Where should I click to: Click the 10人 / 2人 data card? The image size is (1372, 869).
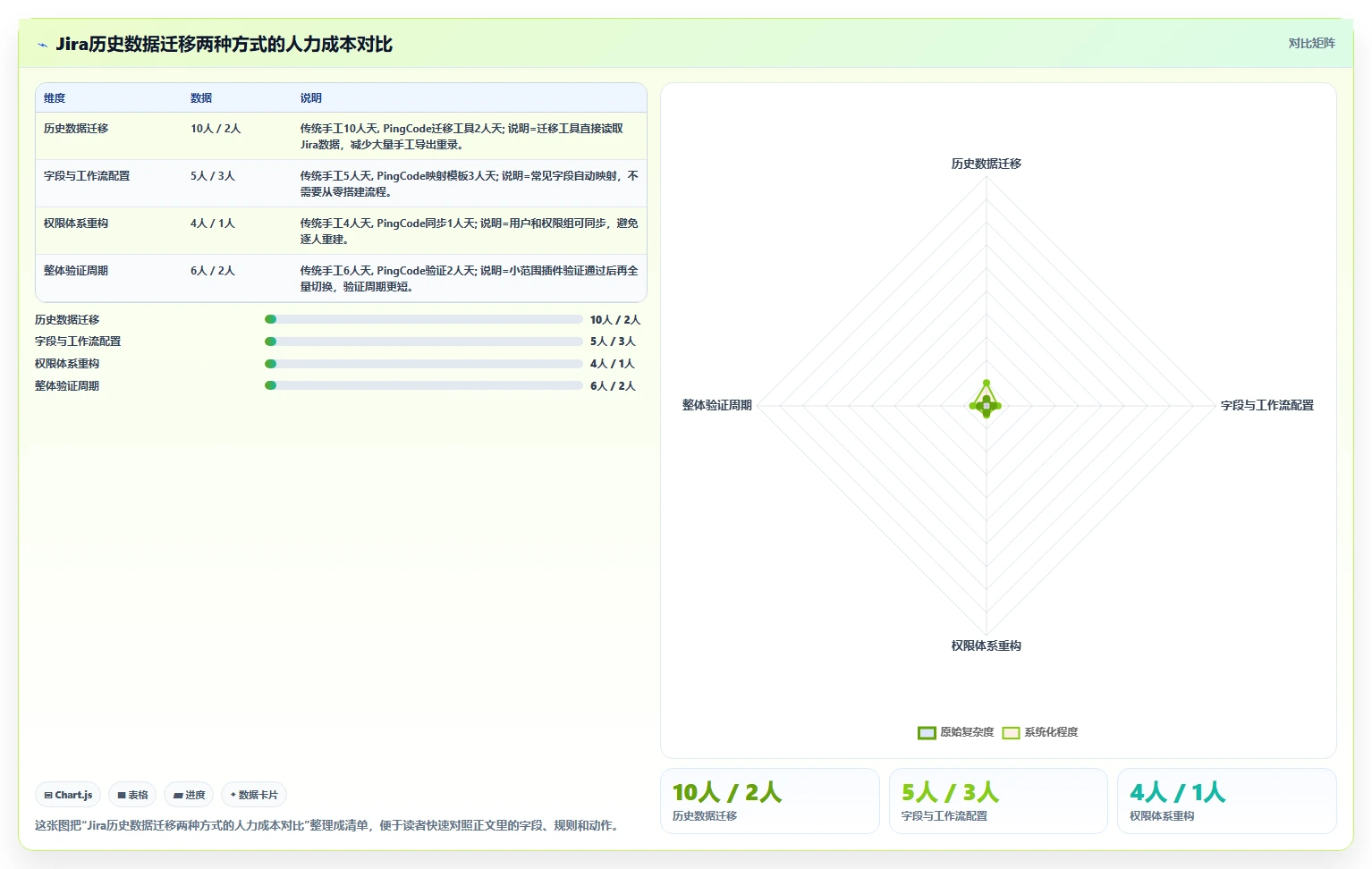click(770, 801)
